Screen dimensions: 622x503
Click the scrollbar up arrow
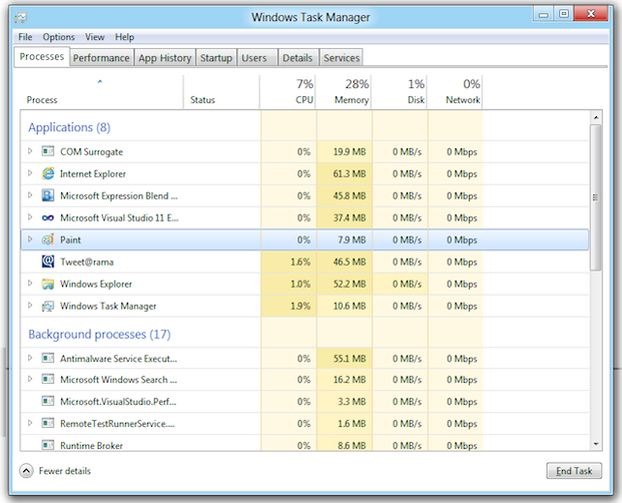coord(596,117)
